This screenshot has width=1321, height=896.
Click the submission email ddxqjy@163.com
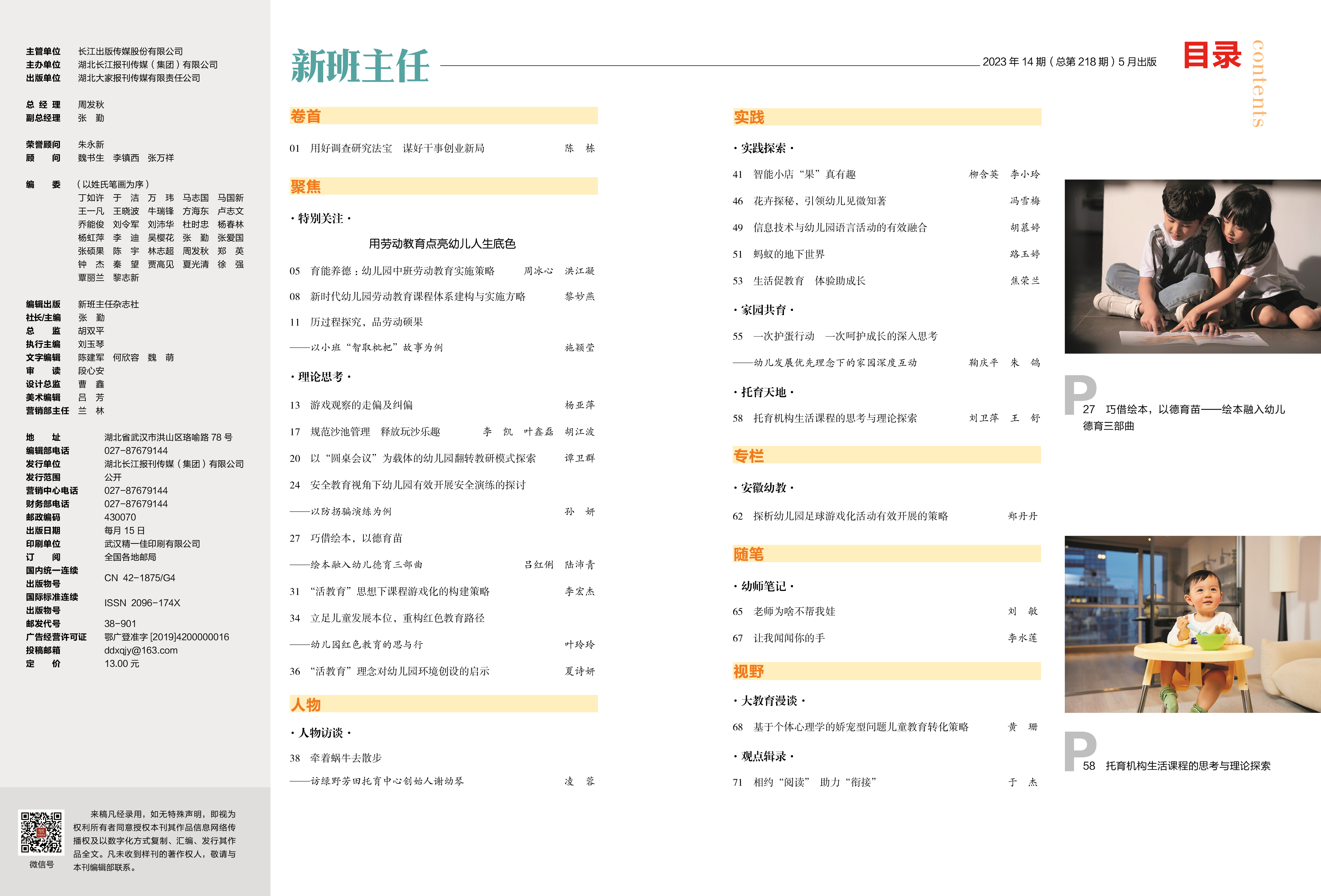pos(140,650)
